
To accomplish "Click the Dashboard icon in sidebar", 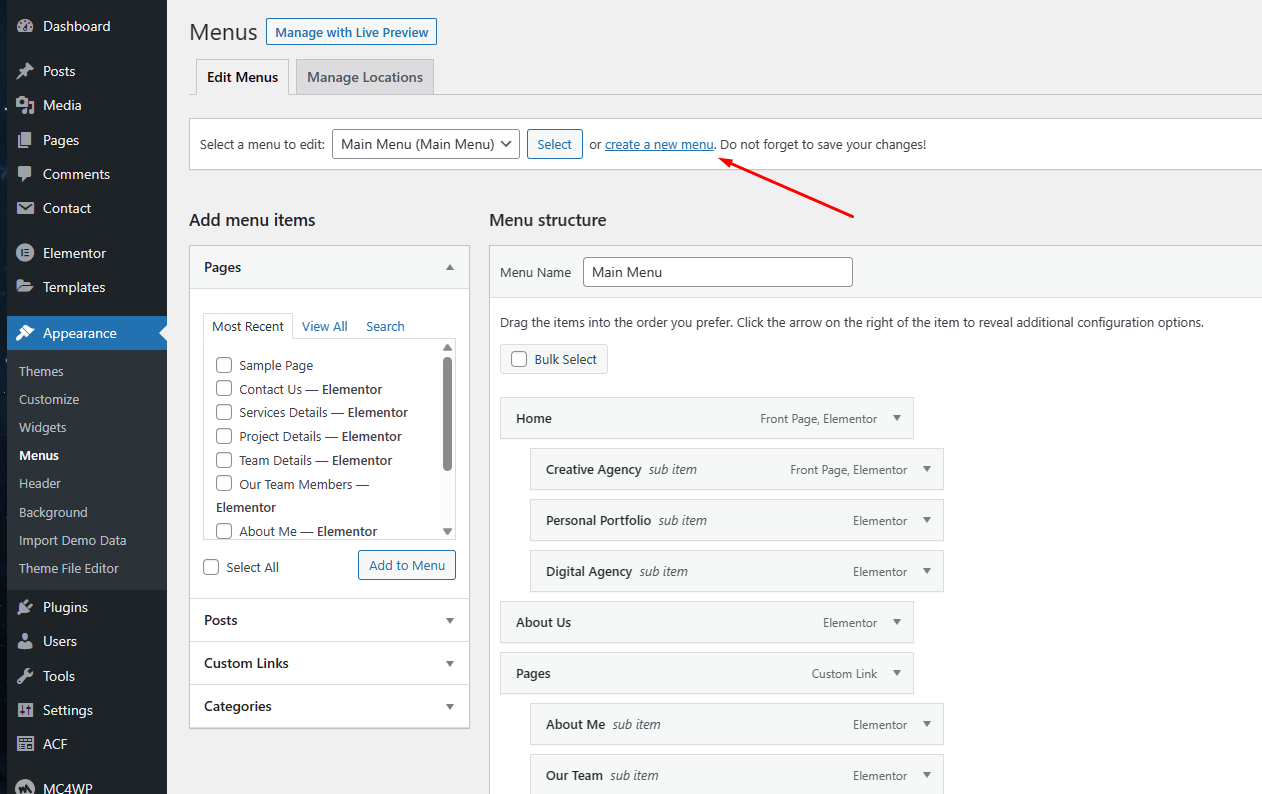I will point(25,26).
